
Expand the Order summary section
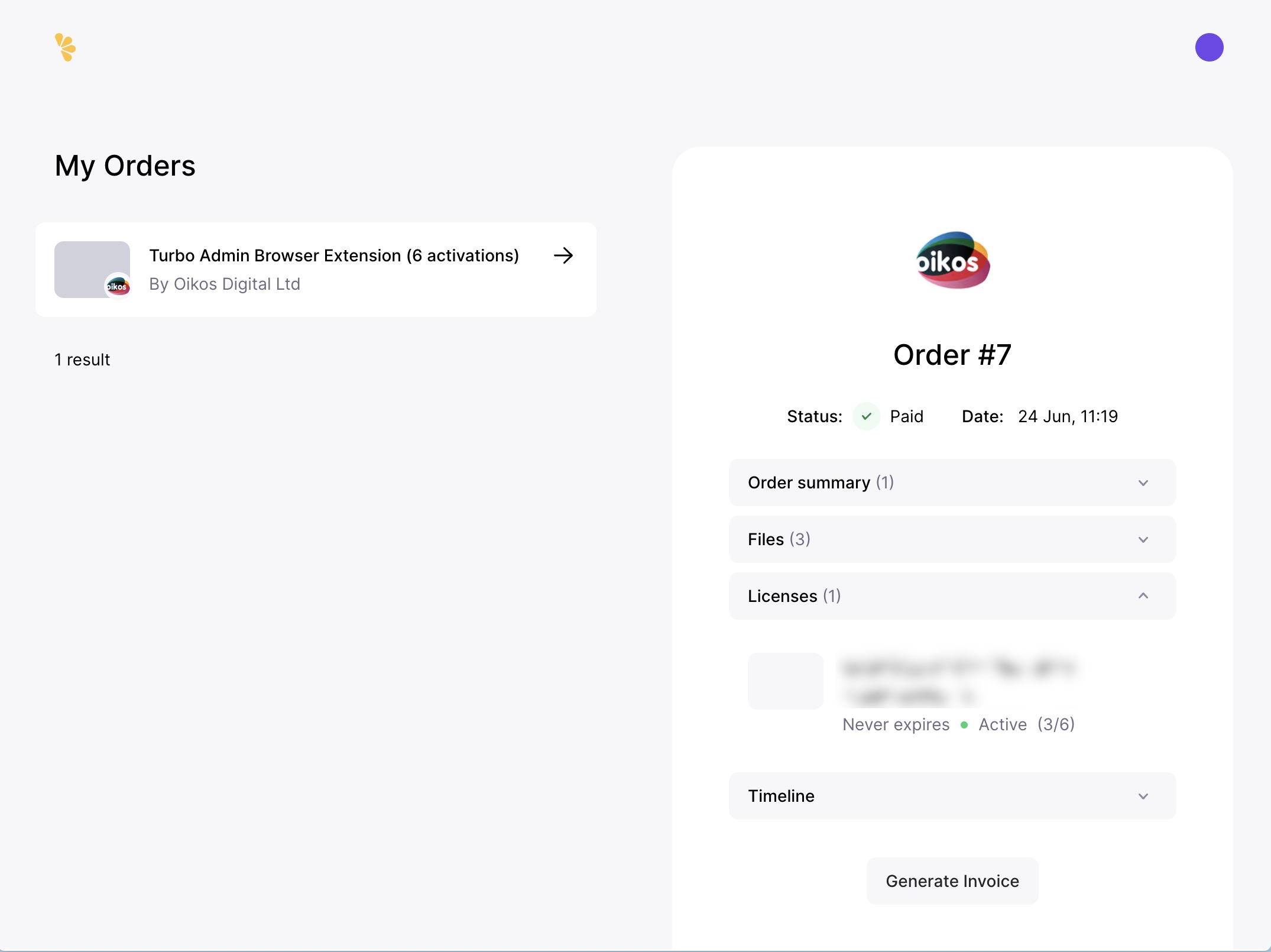pos(952,483)
